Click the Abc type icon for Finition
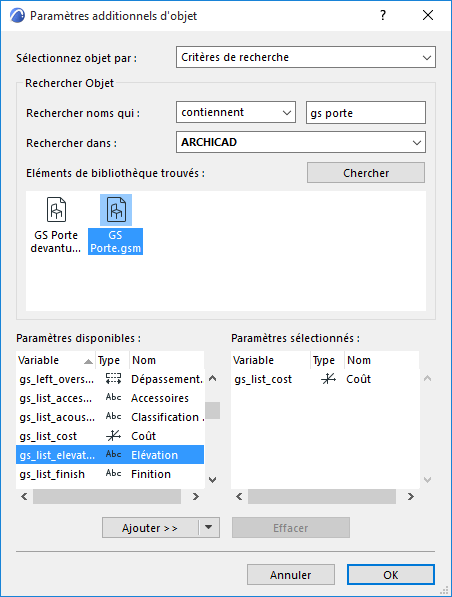The height and width of the screenshot is (597, 452). click(x=113, y=473)
